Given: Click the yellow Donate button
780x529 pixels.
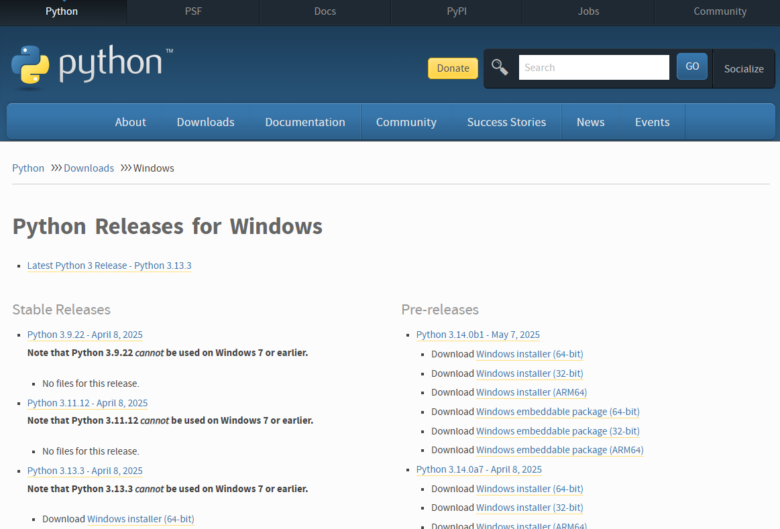Looking at the screenshot, I should [x=453, y=68].
